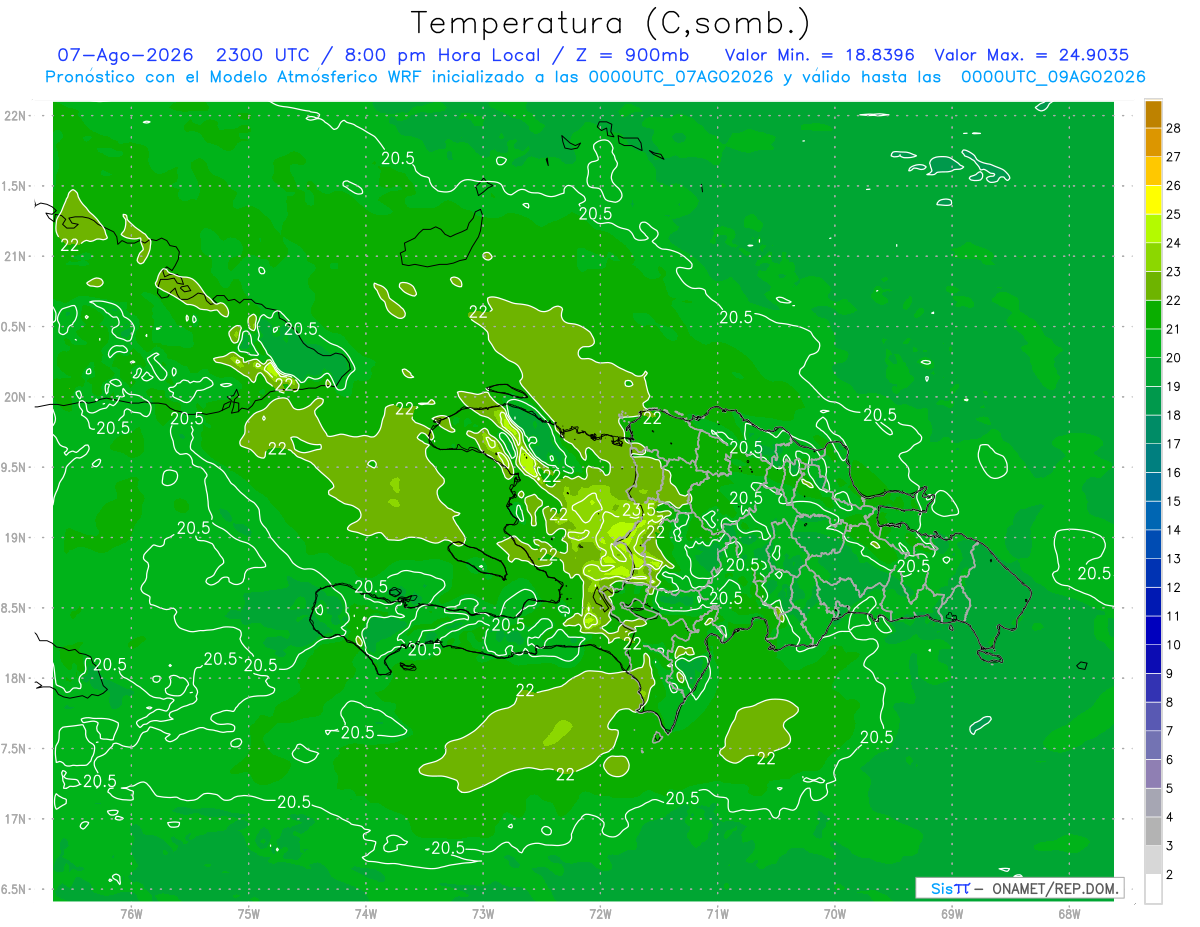Click '0000UTC_09AGO2026' forecast end timestamp

(x=1053, y=77)
